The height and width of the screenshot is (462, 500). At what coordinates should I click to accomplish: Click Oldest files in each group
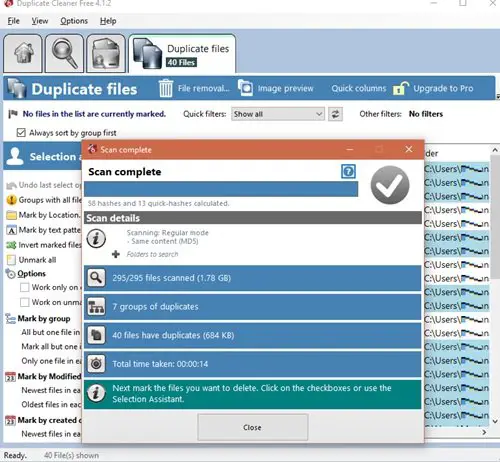pyautogui.click(x=51, y=404)
